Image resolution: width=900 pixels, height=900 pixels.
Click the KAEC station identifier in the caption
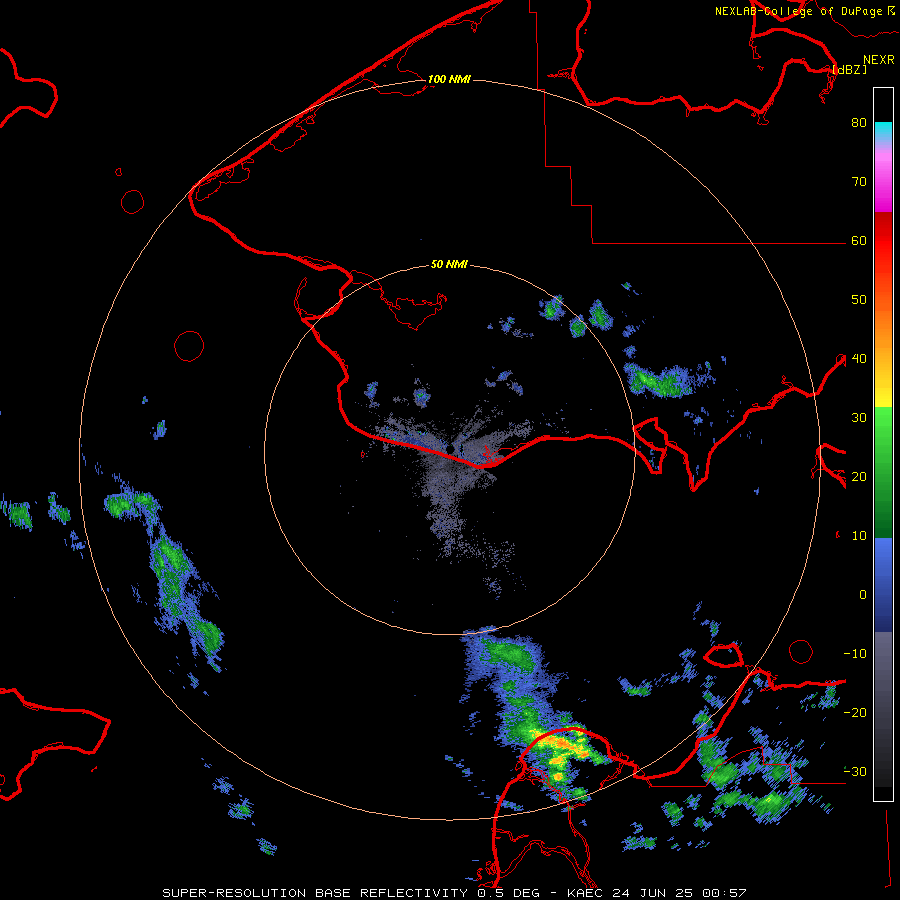(587, 893)
